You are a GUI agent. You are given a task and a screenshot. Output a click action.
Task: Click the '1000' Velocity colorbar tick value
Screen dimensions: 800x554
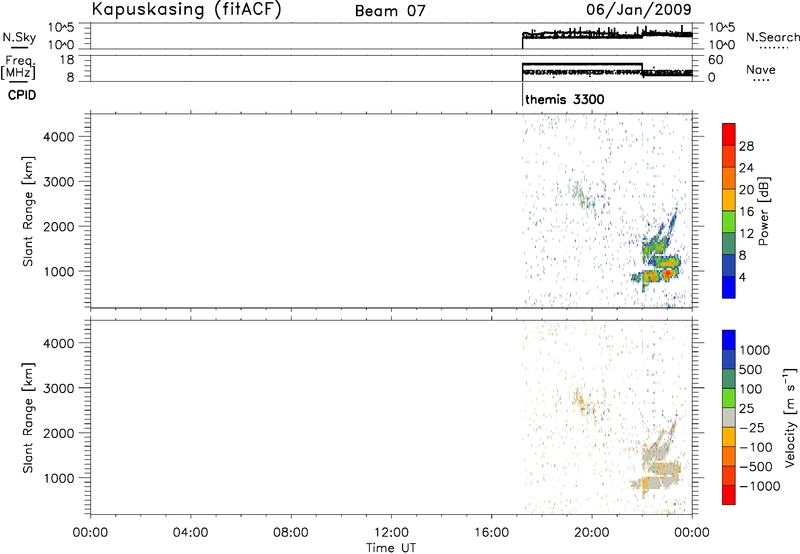(x=755, y=350)
